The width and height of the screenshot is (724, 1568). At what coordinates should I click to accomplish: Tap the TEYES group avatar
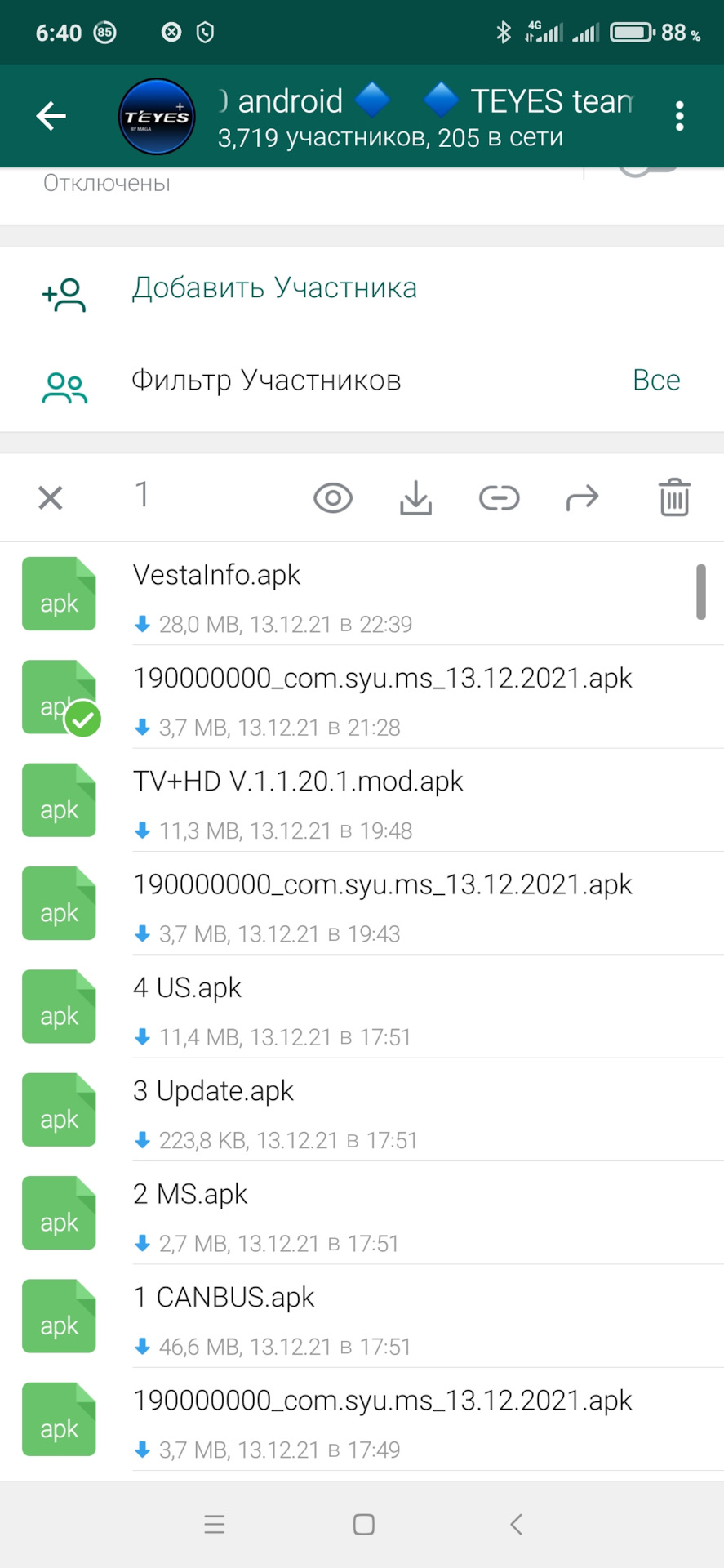coord(157,117)
